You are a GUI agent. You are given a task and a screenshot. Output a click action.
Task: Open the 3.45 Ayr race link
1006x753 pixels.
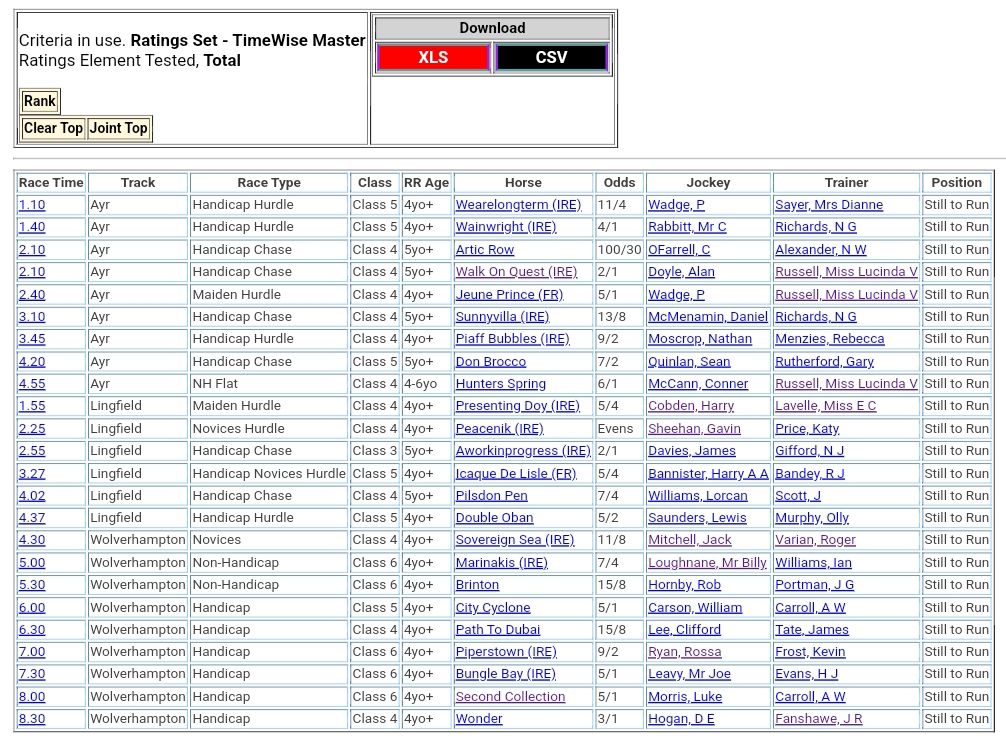pos(32,339)
